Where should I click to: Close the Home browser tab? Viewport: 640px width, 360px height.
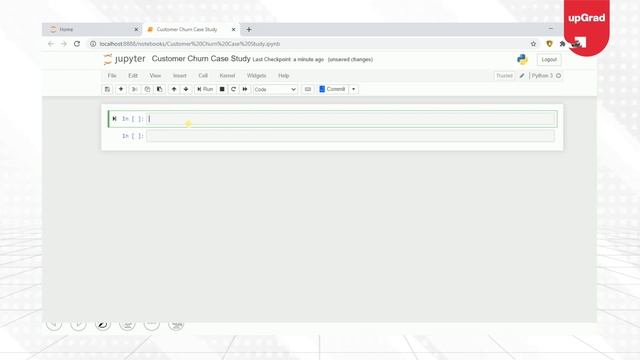click(136, 29)
